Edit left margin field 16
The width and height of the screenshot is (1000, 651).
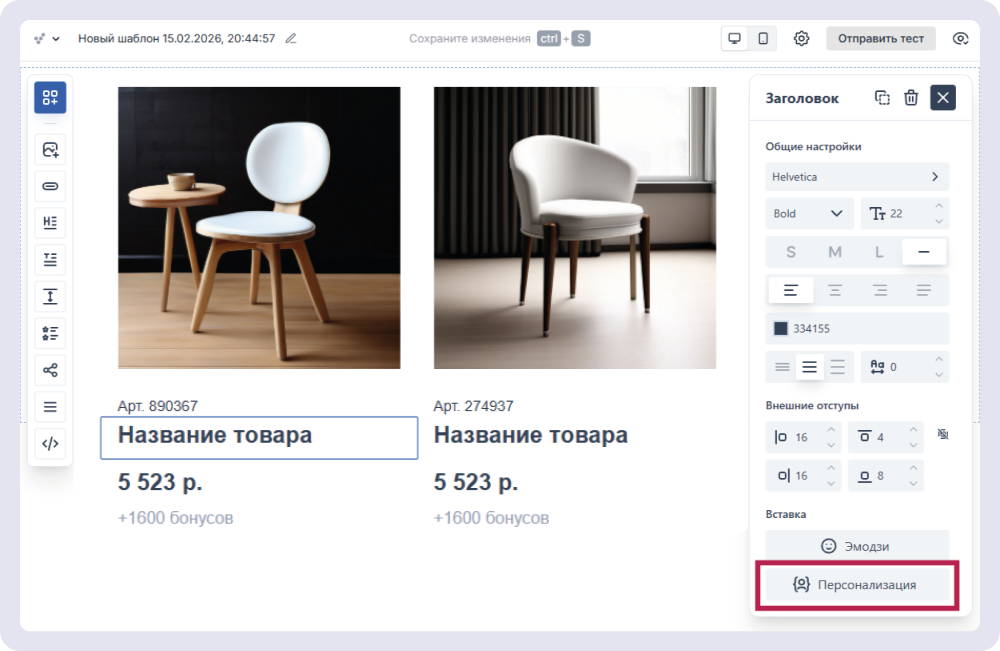(803, 437)
